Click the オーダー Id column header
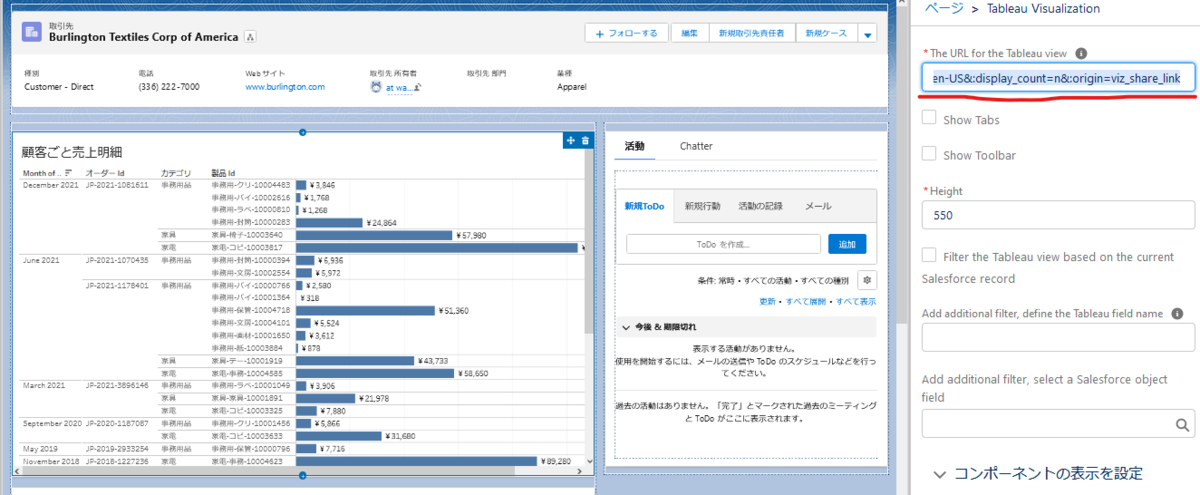The width and height of the screenshot is (1200, 495). pos(105,173)
